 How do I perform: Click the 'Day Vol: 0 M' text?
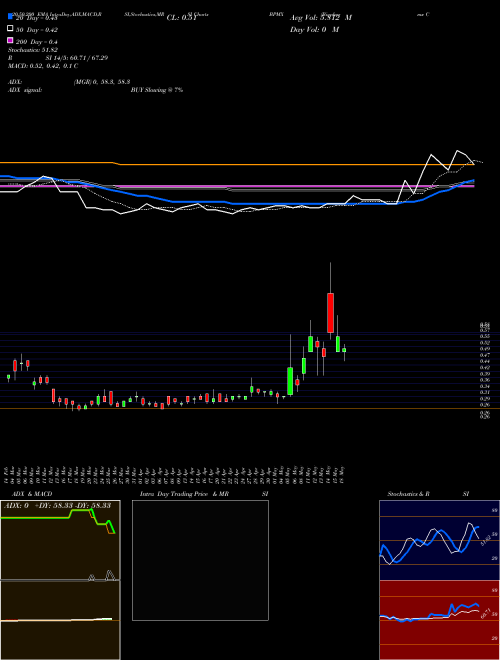[314, 30]
